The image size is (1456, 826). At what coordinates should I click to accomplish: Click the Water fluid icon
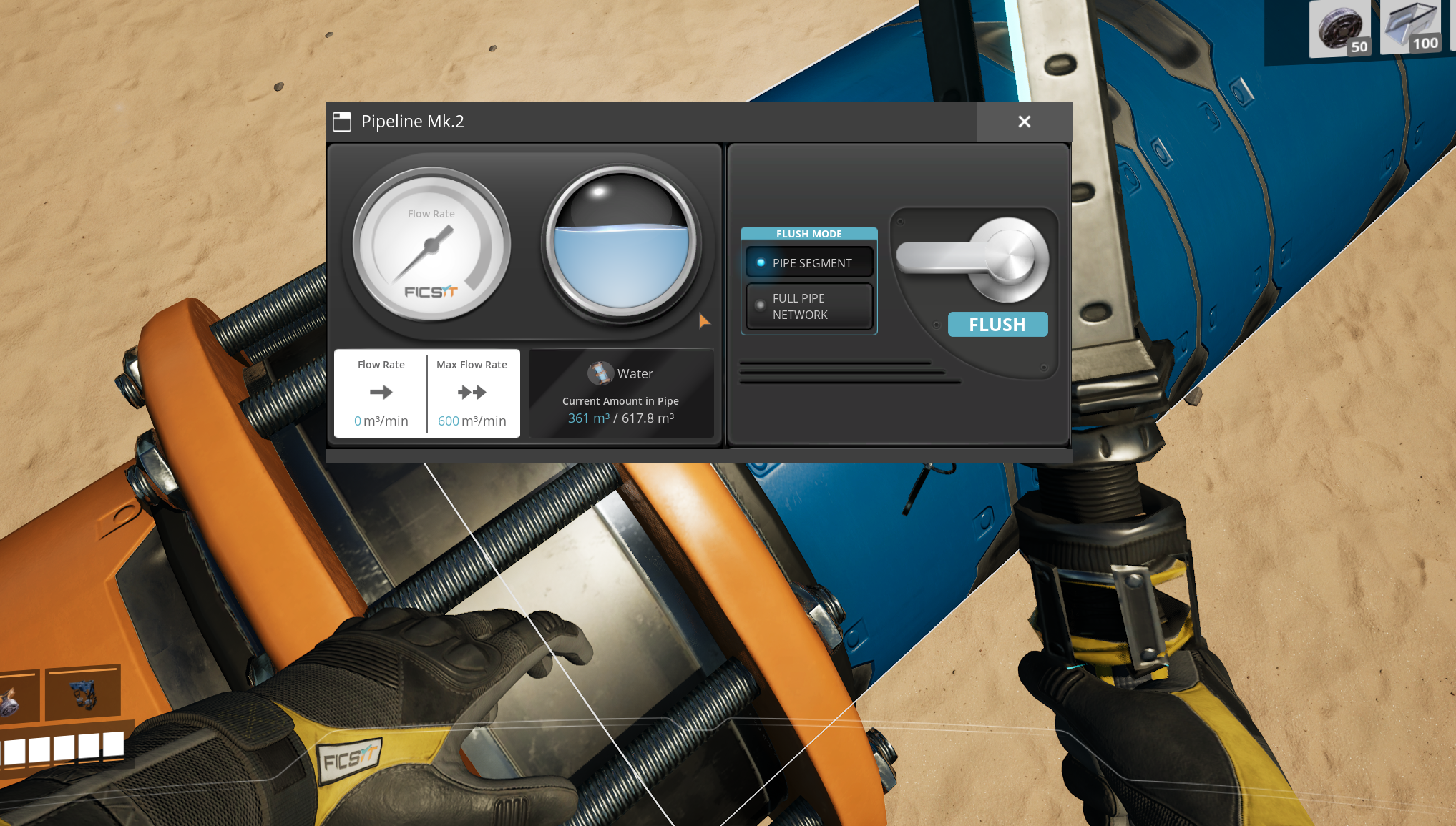[600, 373]
